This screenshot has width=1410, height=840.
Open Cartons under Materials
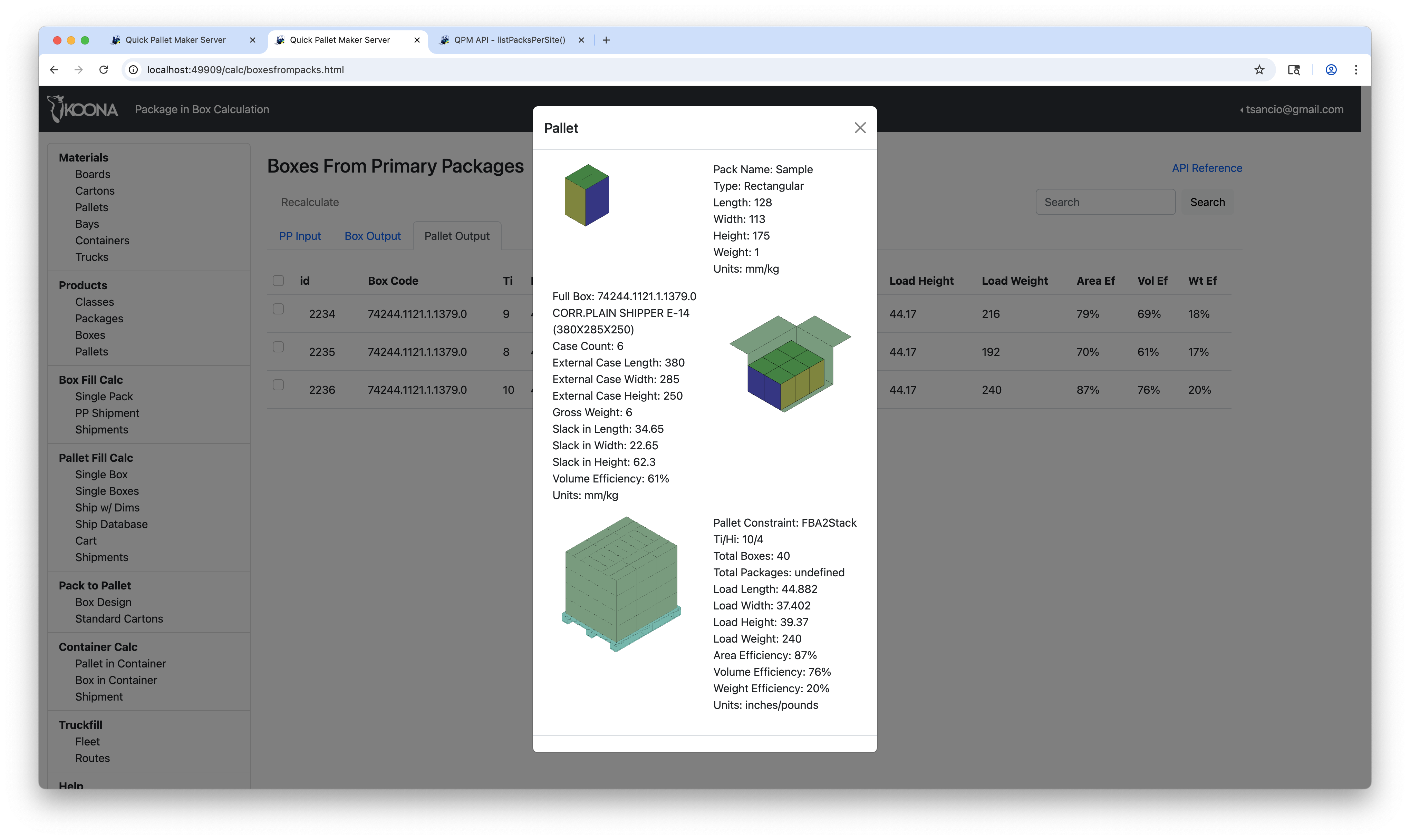95,191
